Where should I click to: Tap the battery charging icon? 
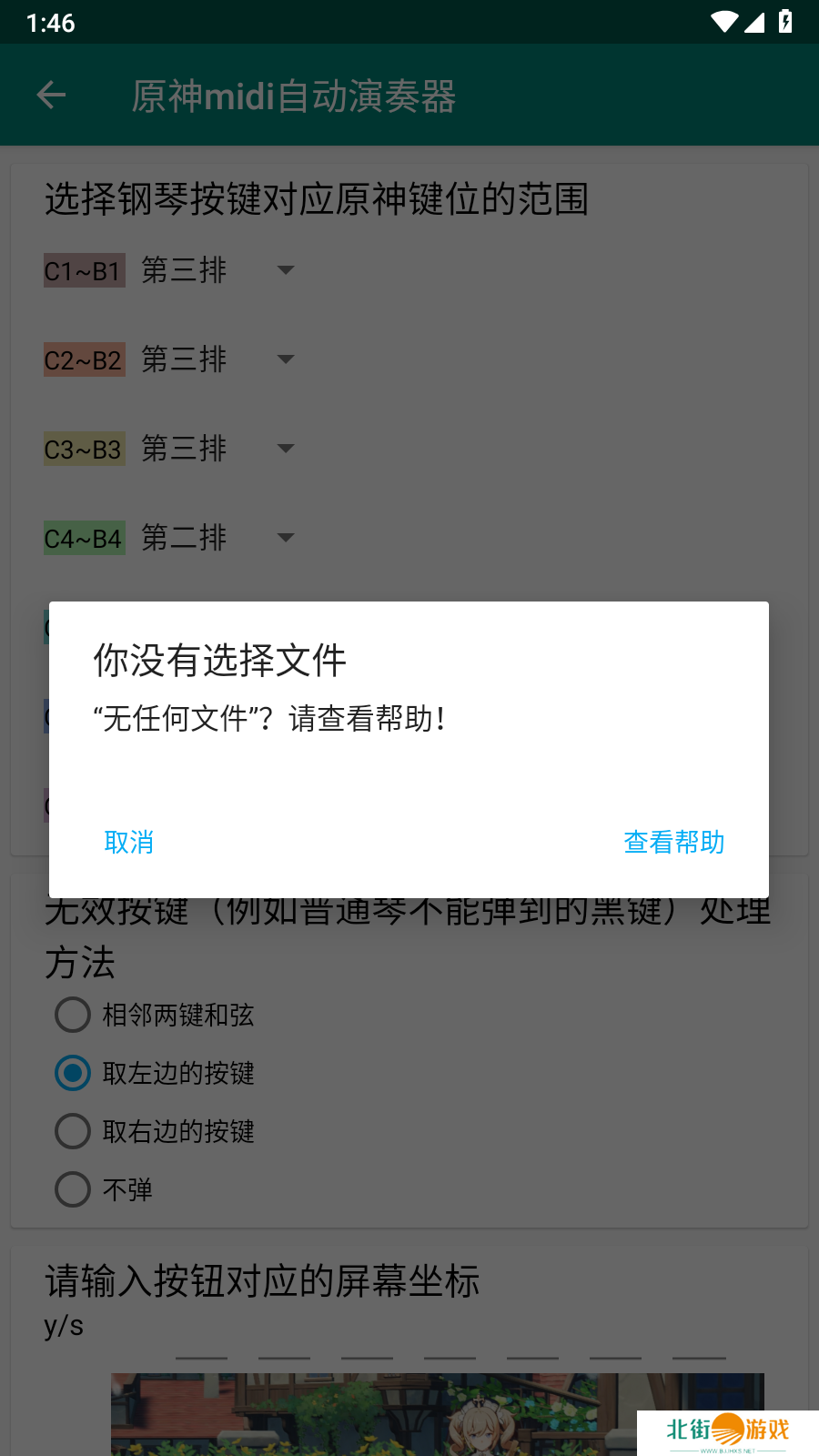[785, 22]
